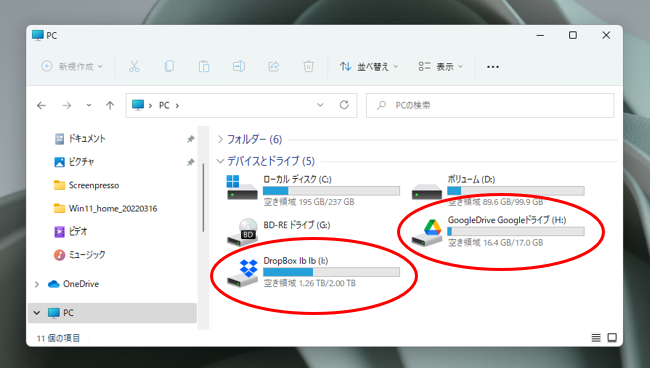Click DropBox lb lb (I:) label
This screenshot has height=368, width=650.
[296, 261]
